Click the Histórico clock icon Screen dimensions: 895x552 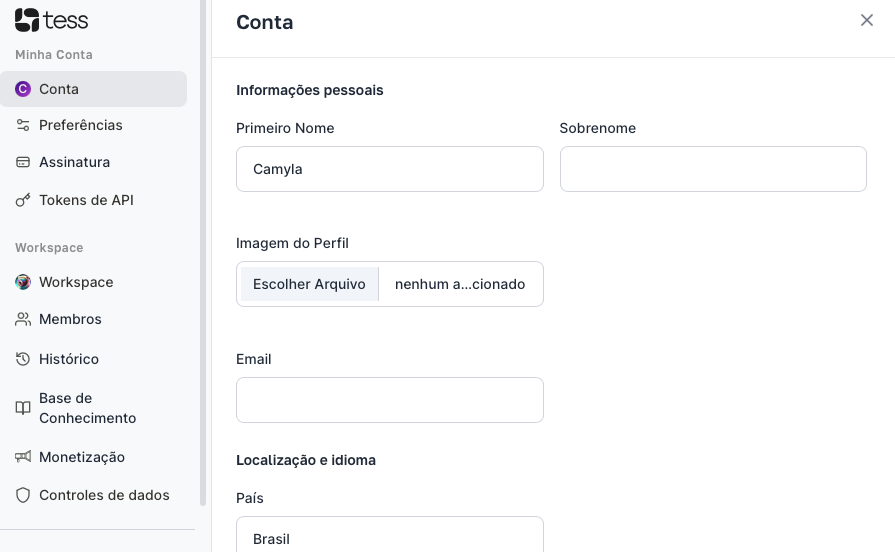[x=23, y=359]
